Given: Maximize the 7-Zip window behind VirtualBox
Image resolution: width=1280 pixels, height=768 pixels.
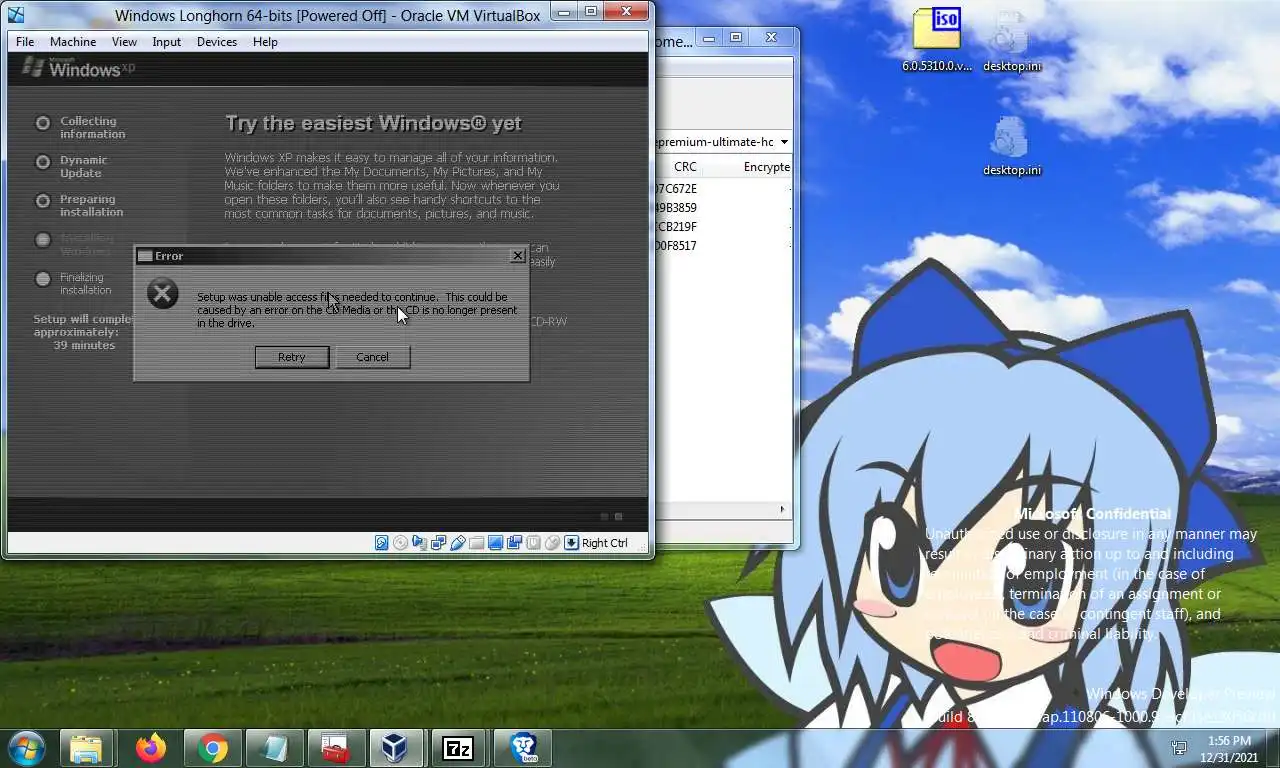Looking at the screenshot, I should [736, 38].
